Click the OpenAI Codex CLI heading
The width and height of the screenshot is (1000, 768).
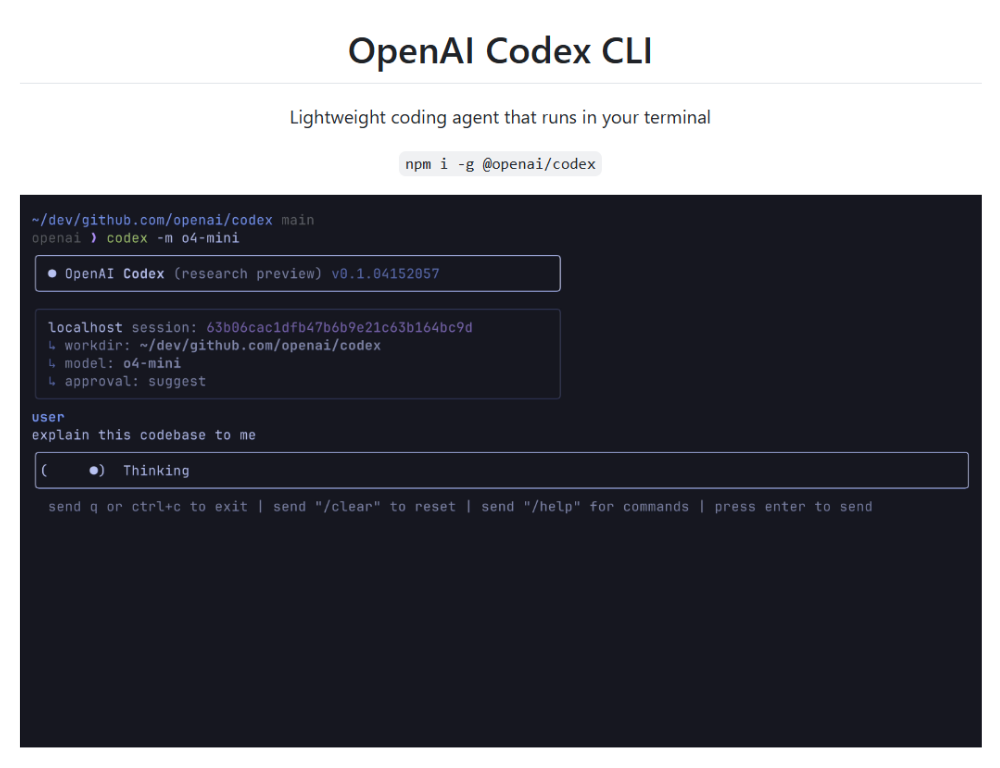pos(500,51)
